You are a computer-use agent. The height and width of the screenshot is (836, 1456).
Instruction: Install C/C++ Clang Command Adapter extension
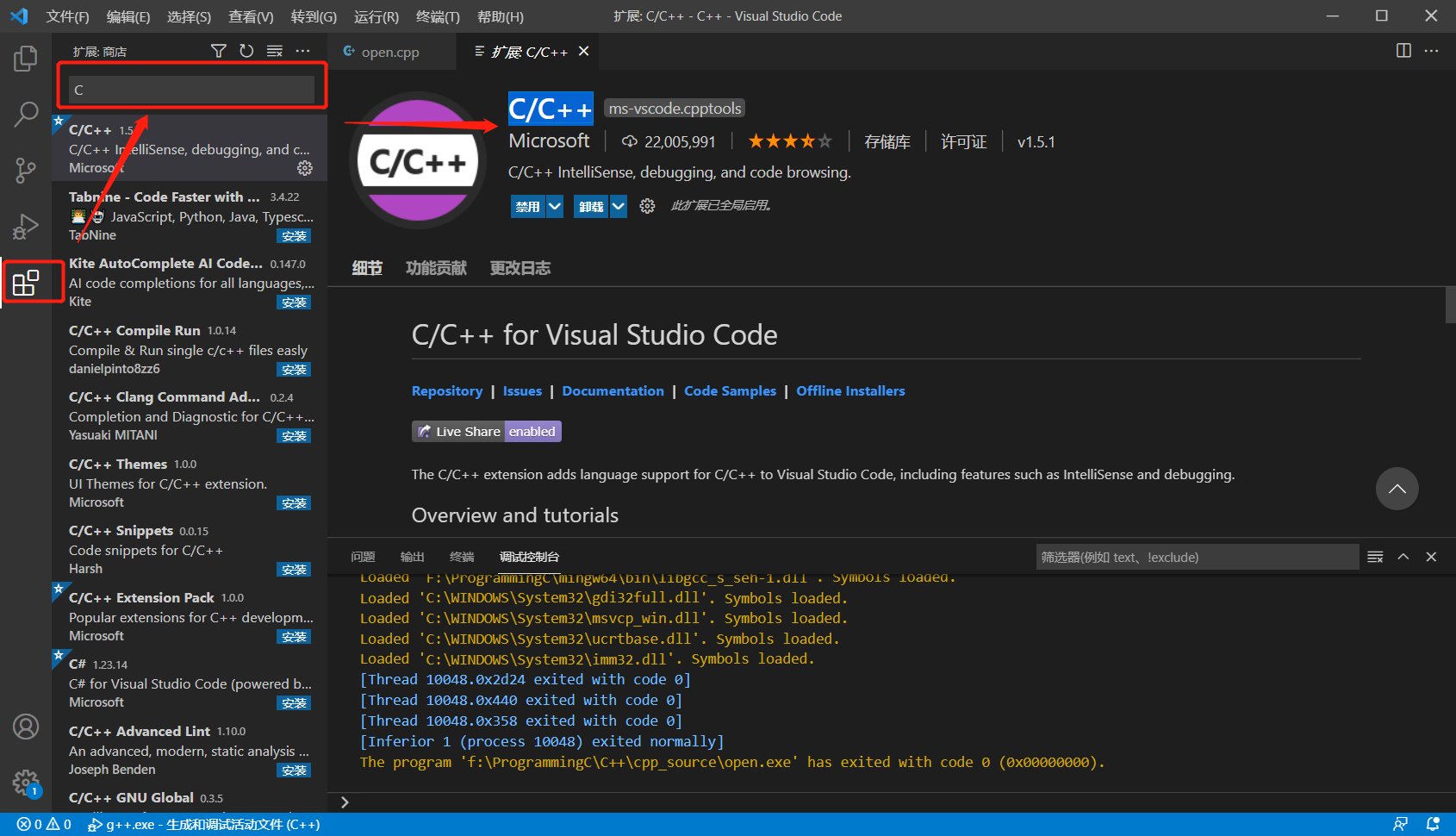(294, 436)
